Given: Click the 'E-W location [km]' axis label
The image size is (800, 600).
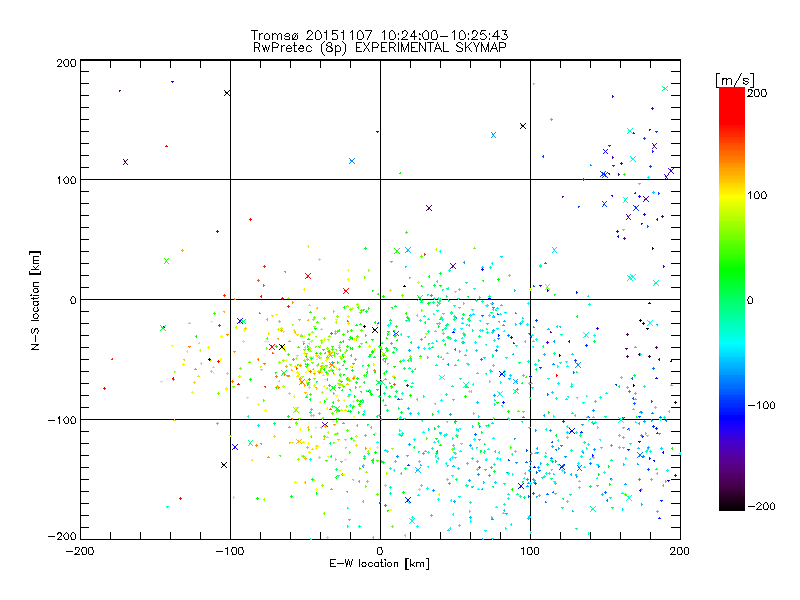Looking at the screenshot, I should (x=379, y=563).
